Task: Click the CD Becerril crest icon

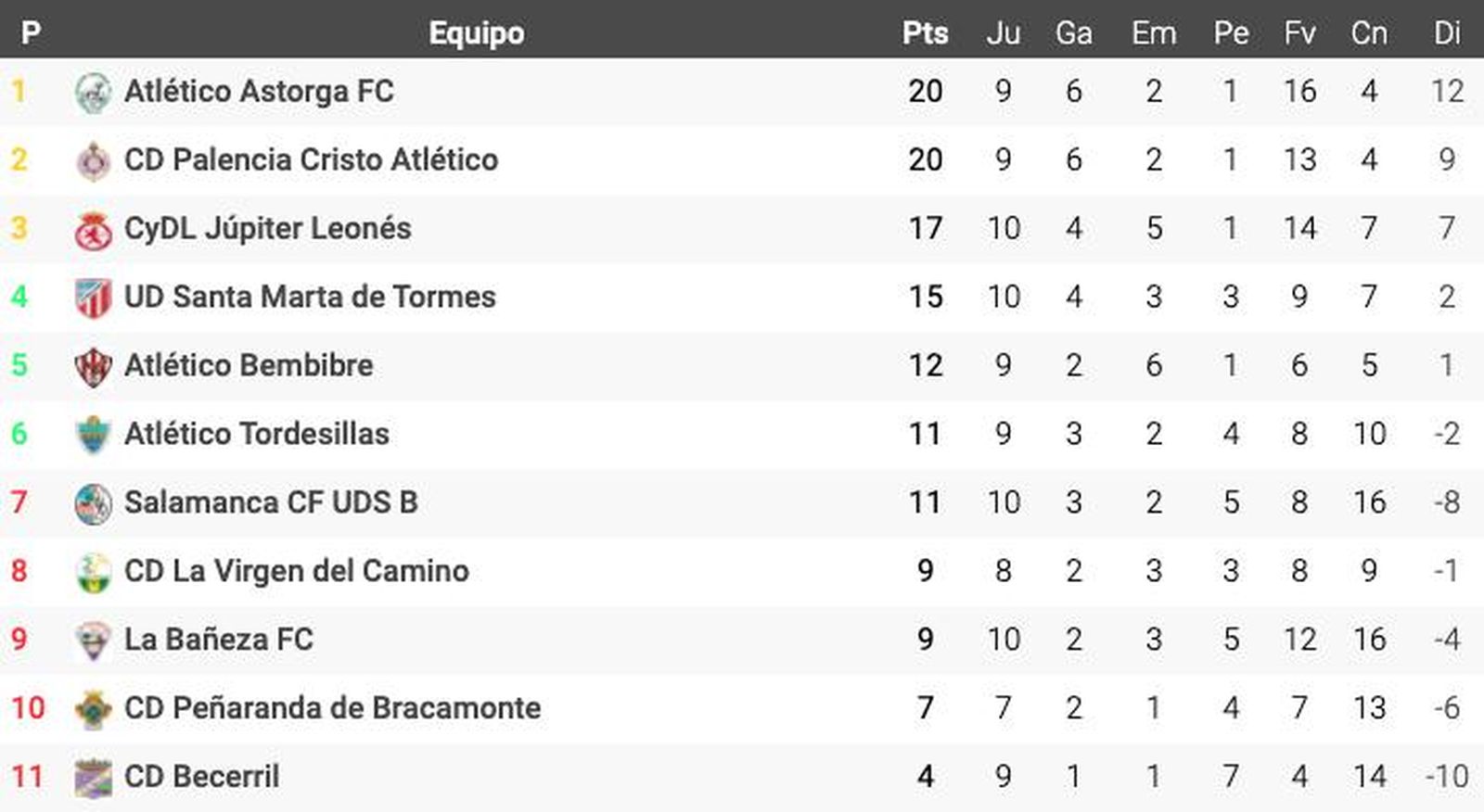Action: click(93, 778)
